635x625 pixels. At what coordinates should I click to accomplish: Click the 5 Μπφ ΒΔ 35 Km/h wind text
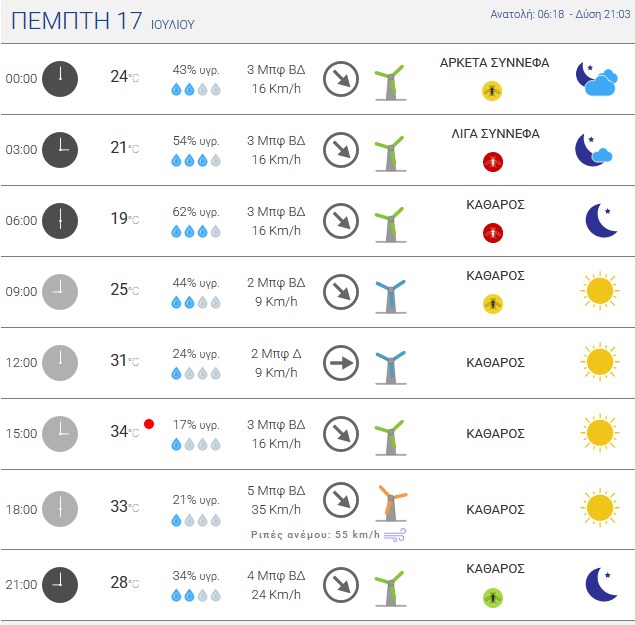point(276,500)
